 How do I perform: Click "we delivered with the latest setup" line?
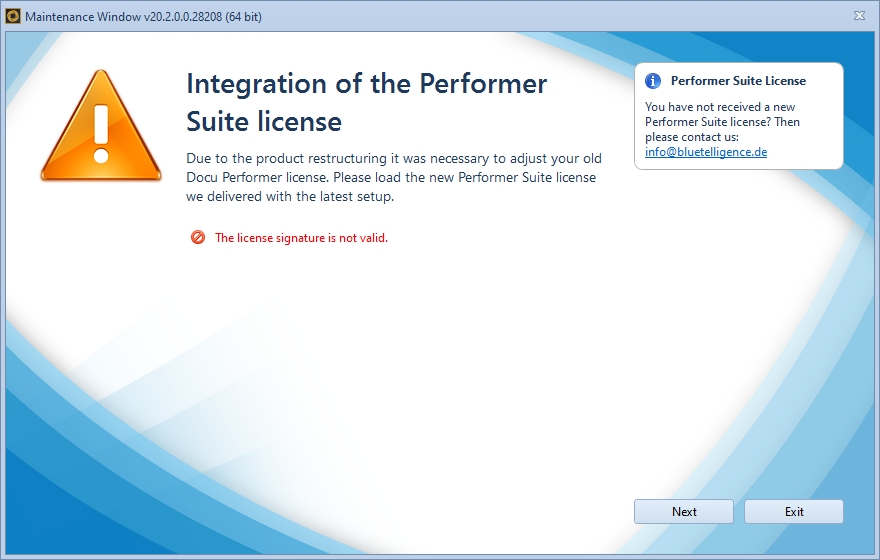point(290,197)
